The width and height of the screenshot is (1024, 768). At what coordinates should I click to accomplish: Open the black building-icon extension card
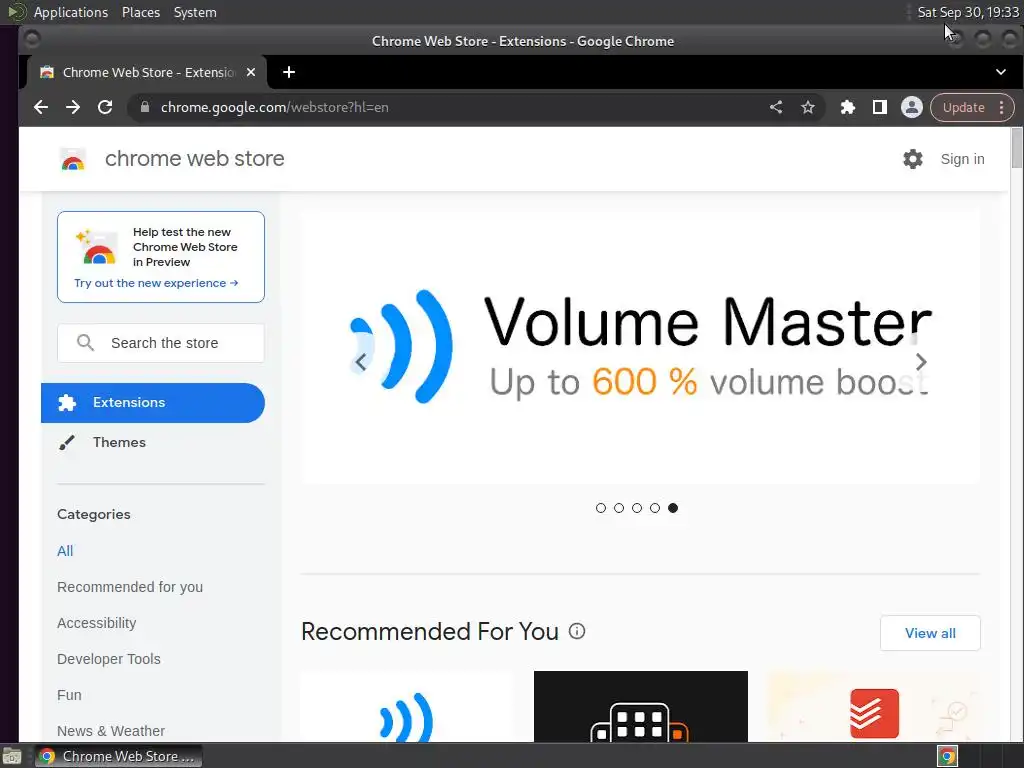click(x=641, y=707)
